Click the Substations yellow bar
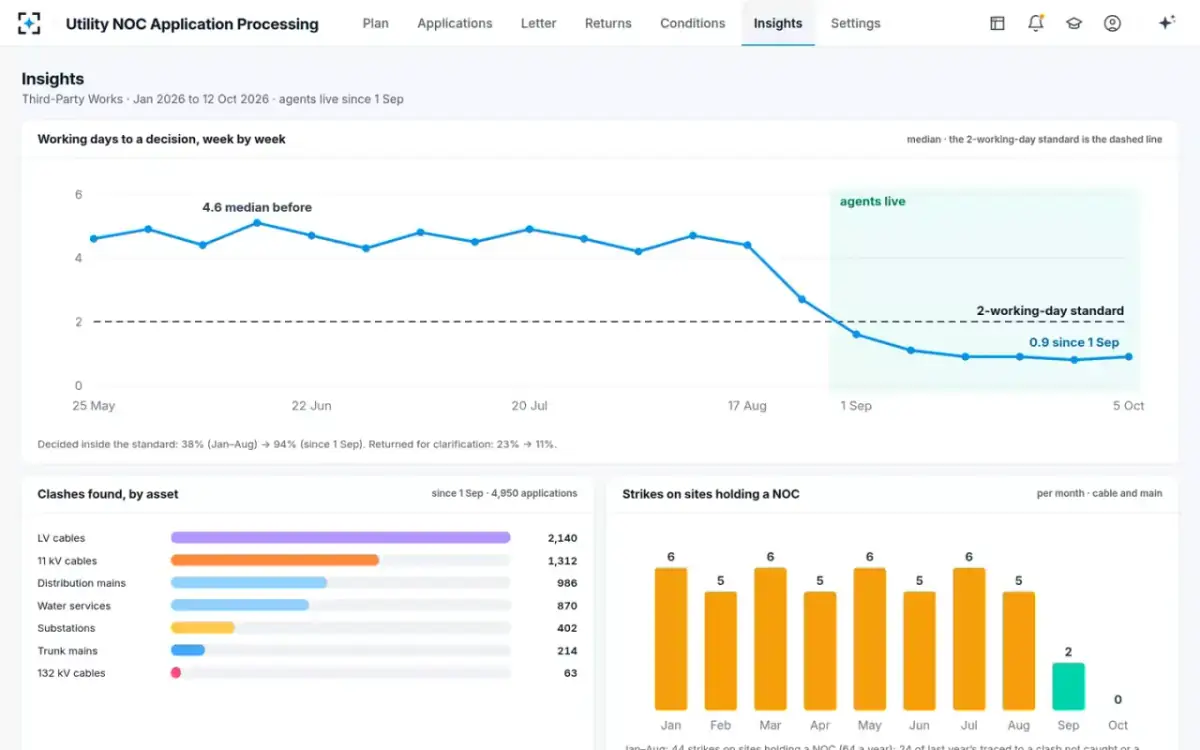The image size is (1200, 750). (203, 628)
